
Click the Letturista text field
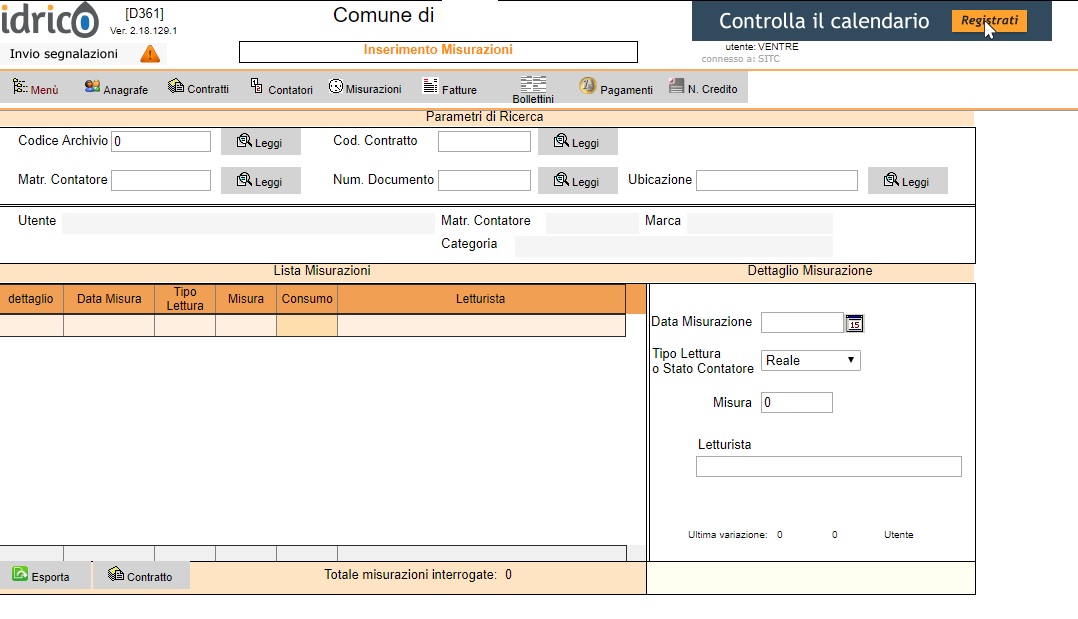point(828,466)
